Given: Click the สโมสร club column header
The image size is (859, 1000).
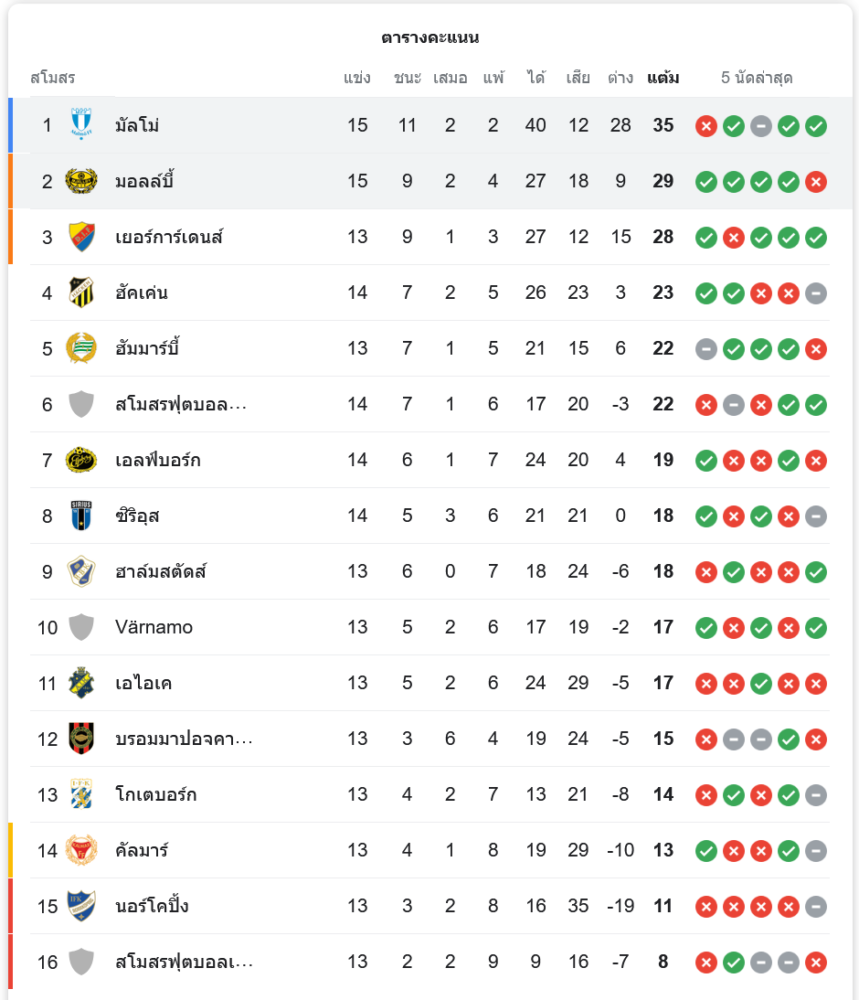Looking at the screenshot, I should pyautogui.click(x=52, y=78).
